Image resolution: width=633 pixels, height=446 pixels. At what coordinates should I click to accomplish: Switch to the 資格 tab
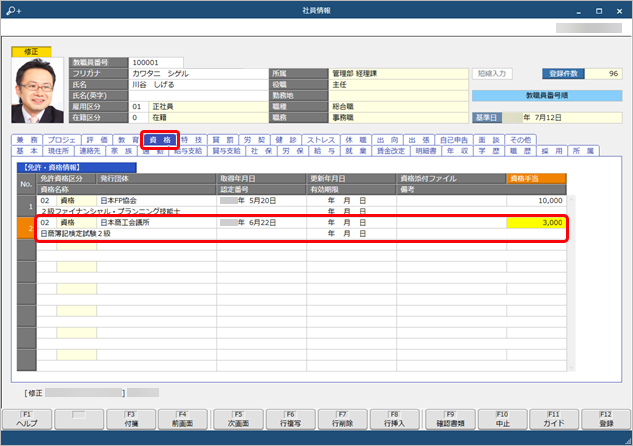[160, 140]
